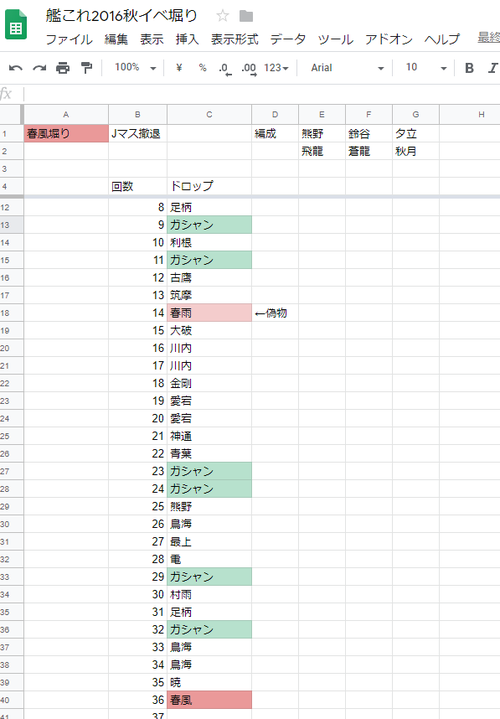Select note cell ←偽物

(x=275, y=313)
